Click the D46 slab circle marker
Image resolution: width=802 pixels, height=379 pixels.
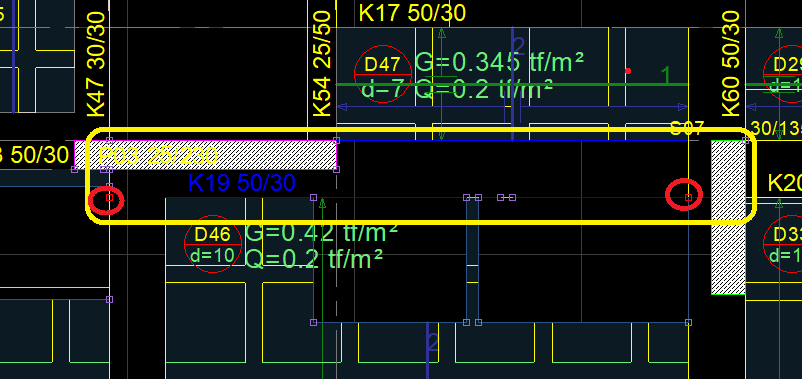point(213,244)
